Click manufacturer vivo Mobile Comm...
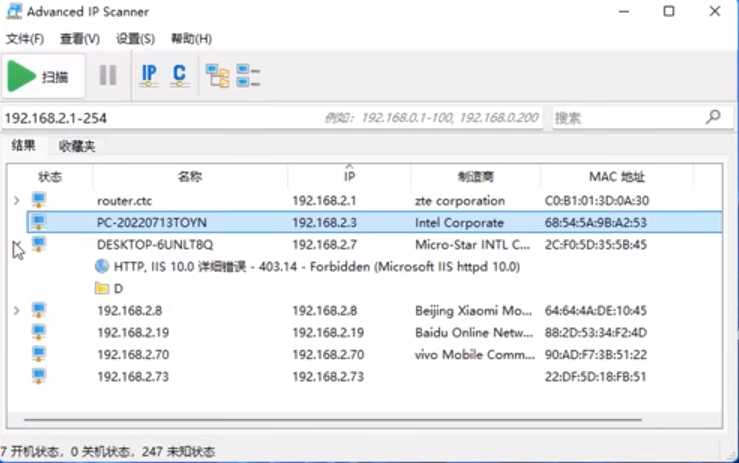The width and height of the screenshot is (739, 463). coord(475,355)
